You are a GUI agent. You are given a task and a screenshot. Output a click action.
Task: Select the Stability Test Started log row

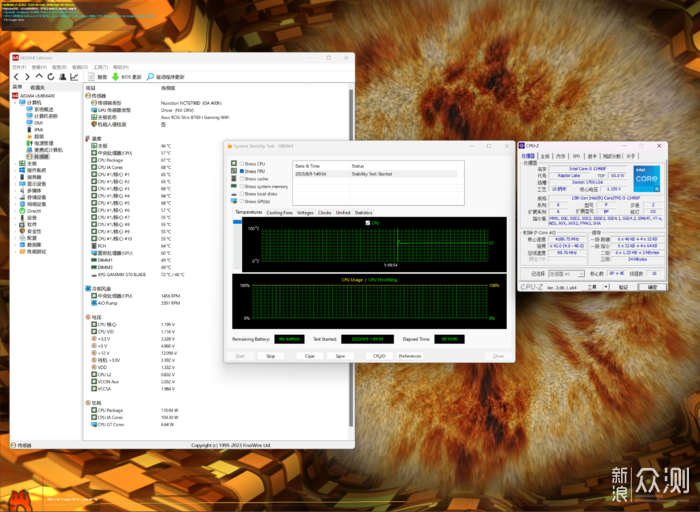click(375, 174)
